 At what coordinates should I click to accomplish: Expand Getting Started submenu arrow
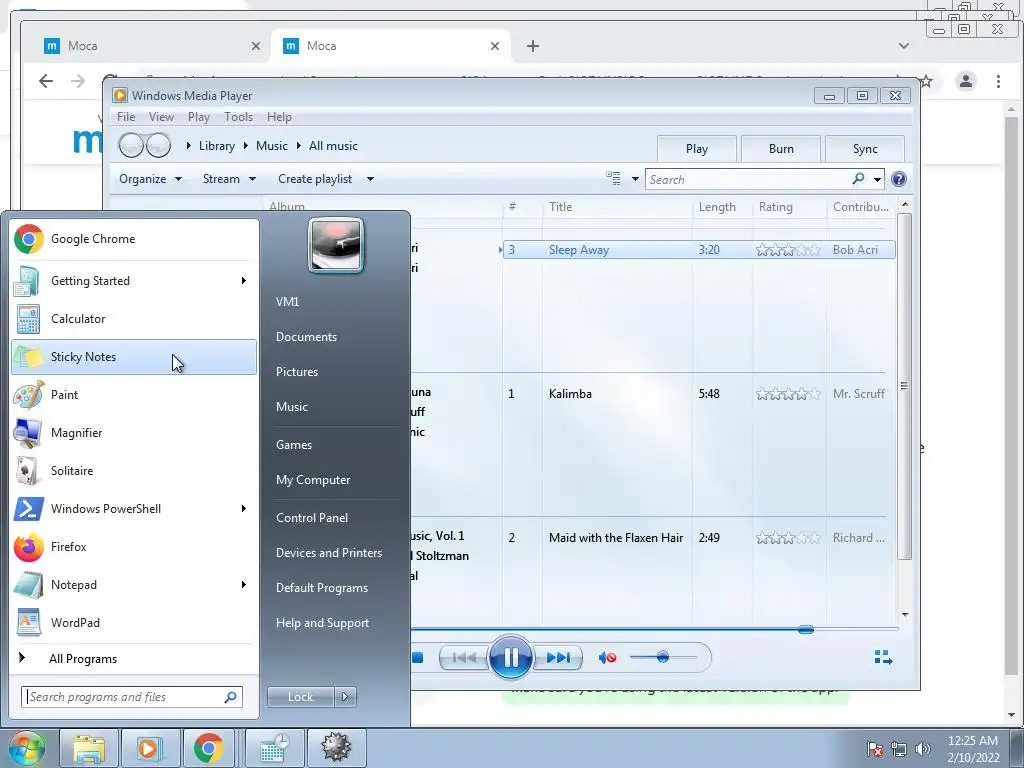(244, 281)
